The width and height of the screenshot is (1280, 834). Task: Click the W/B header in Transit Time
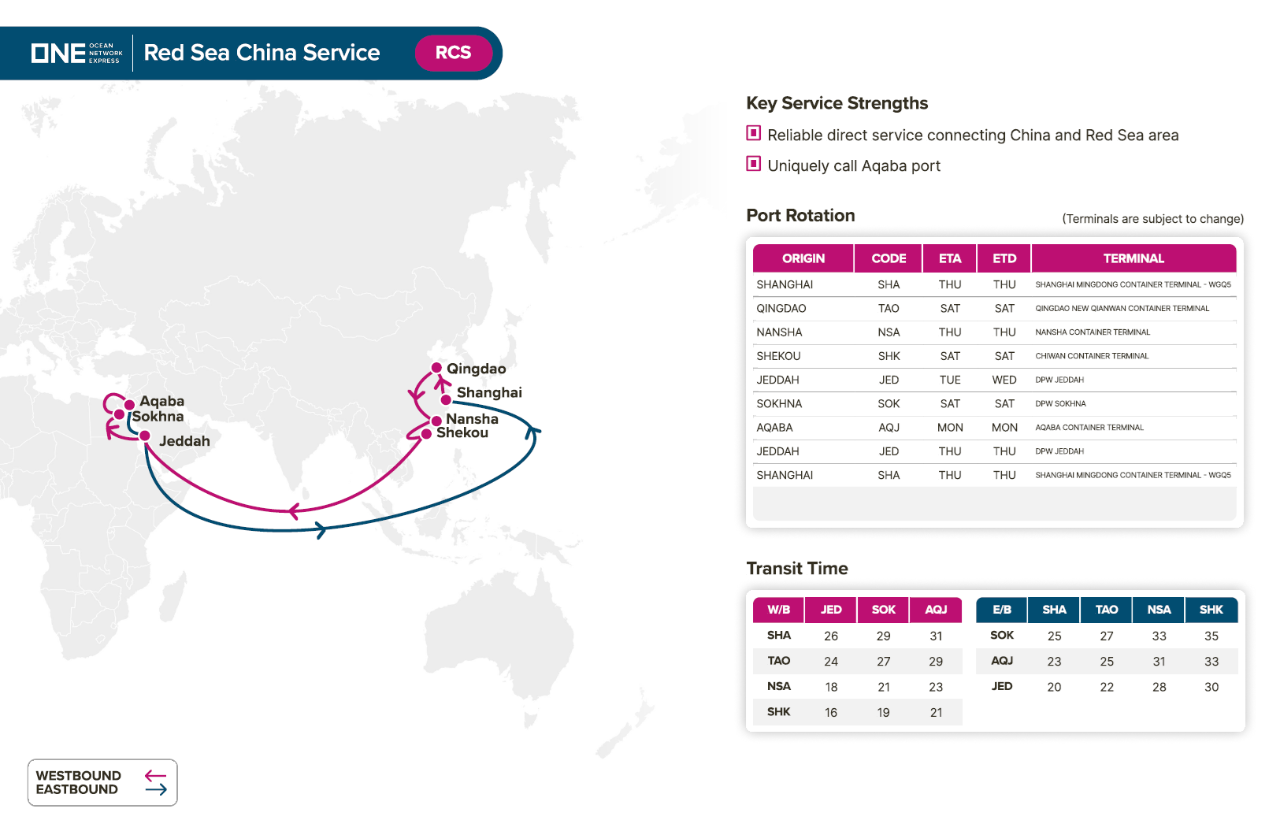tap(779, 610)
